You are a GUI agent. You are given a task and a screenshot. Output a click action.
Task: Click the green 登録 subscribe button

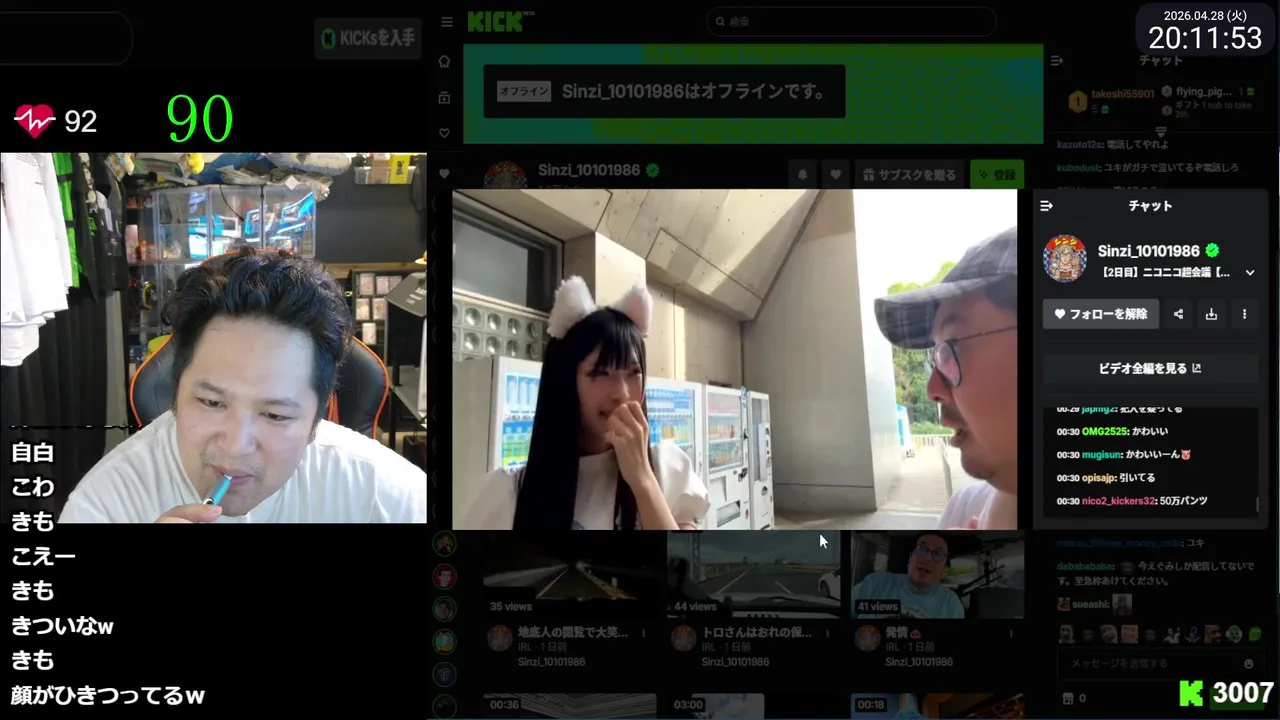[998, 174]
